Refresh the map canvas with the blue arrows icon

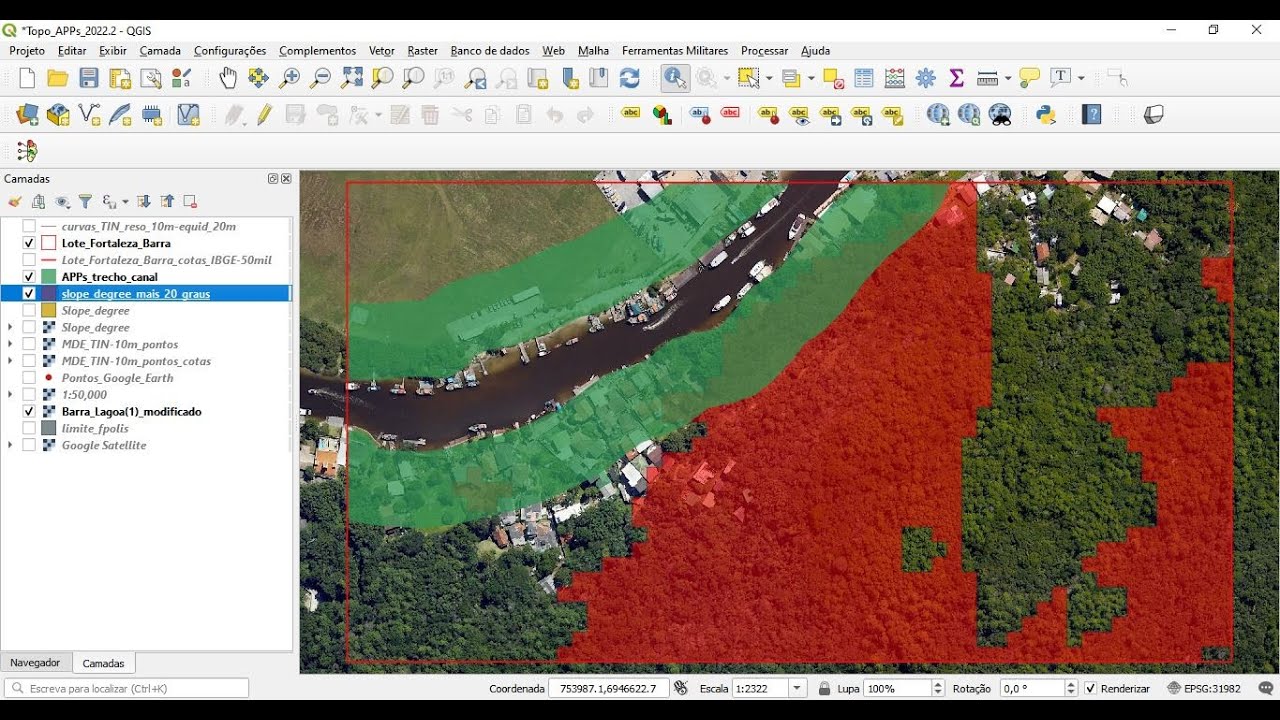click(x=630, y=78)
